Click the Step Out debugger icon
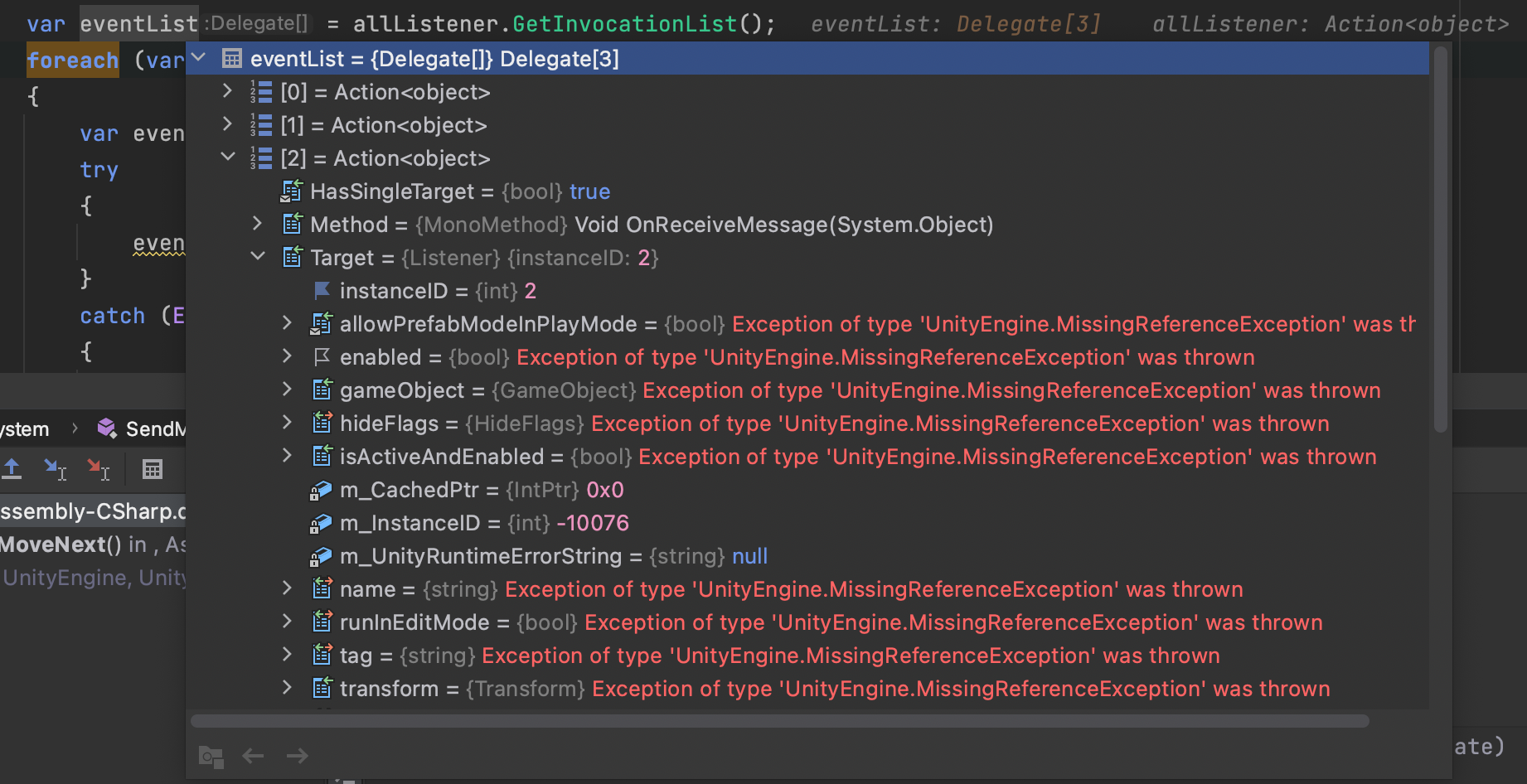The image size is (1527, 784). click(x=12, y=469)
